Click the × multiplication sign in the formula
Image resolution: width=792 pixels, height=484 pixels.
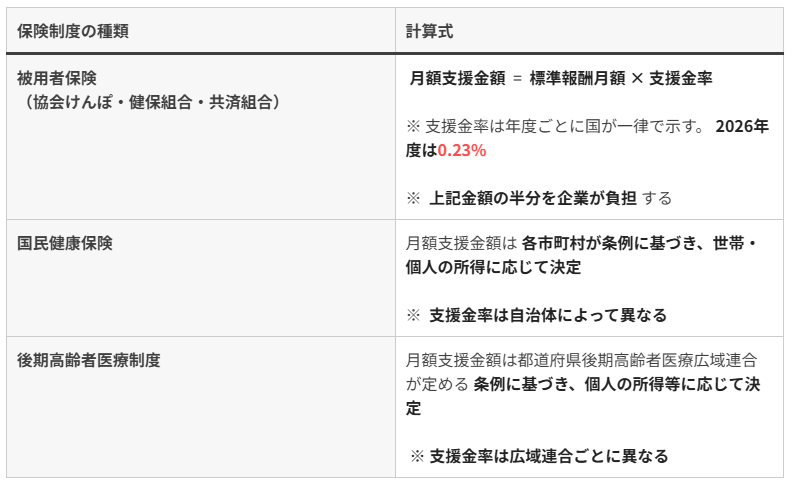pos(637,78)
